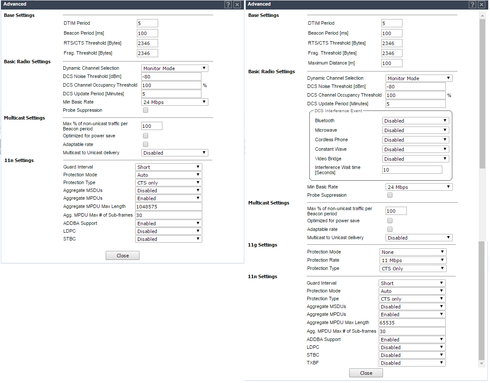
Task: Toggle Probe Suppression checkbox in left dialog
Action: [x=146, y=110]
